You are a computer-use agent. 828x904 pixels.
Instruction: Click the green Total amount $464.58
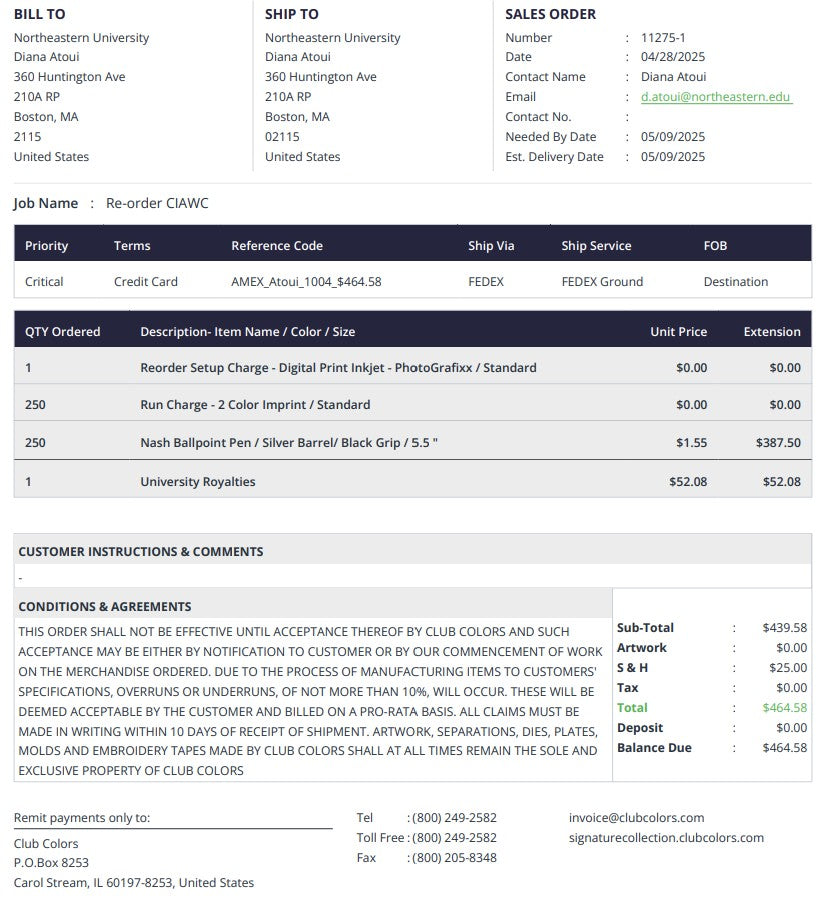pos(784,707)
